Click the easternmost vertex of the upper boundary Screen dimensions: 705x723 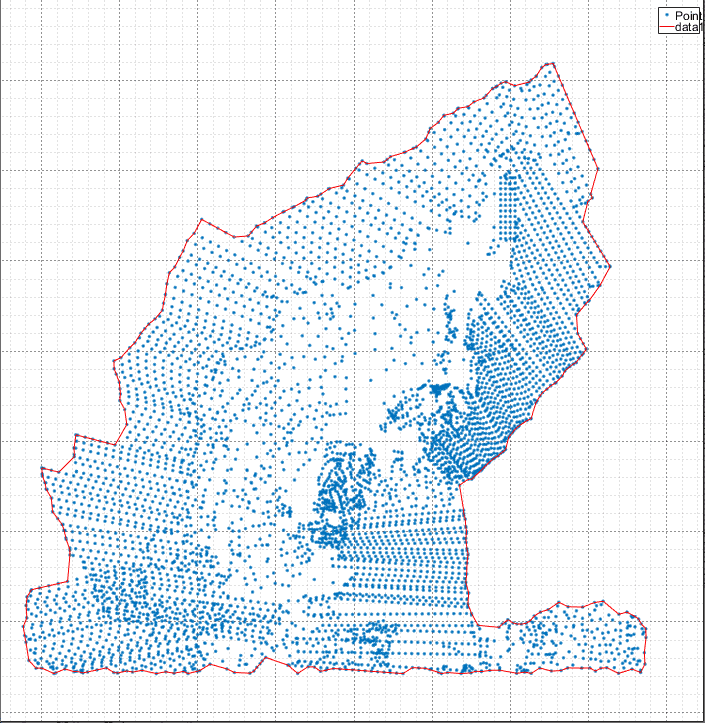click(x=610, y=266)
